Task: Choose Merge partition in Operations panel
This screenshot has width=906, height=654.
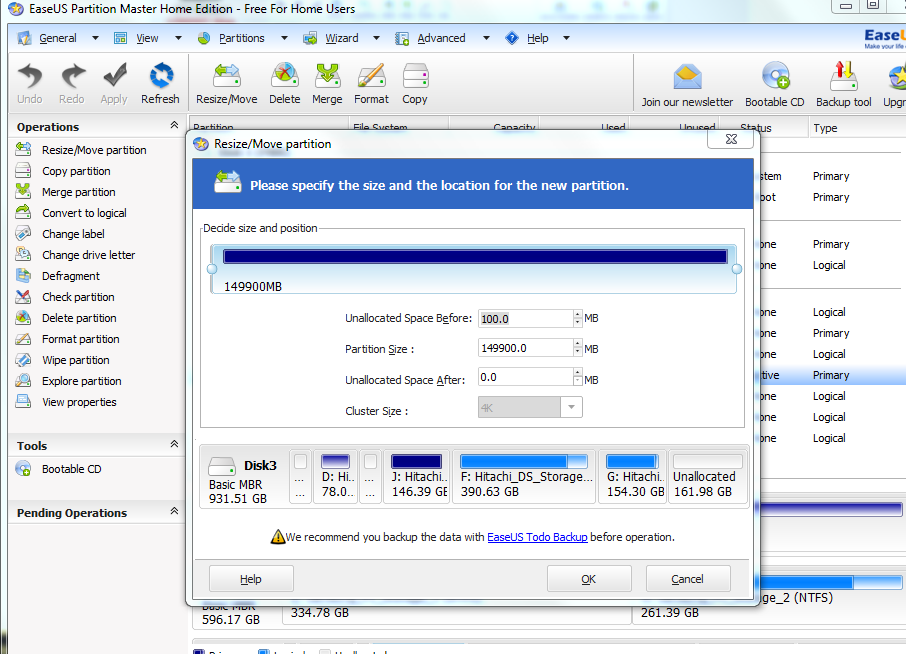Action: [65, 192]
